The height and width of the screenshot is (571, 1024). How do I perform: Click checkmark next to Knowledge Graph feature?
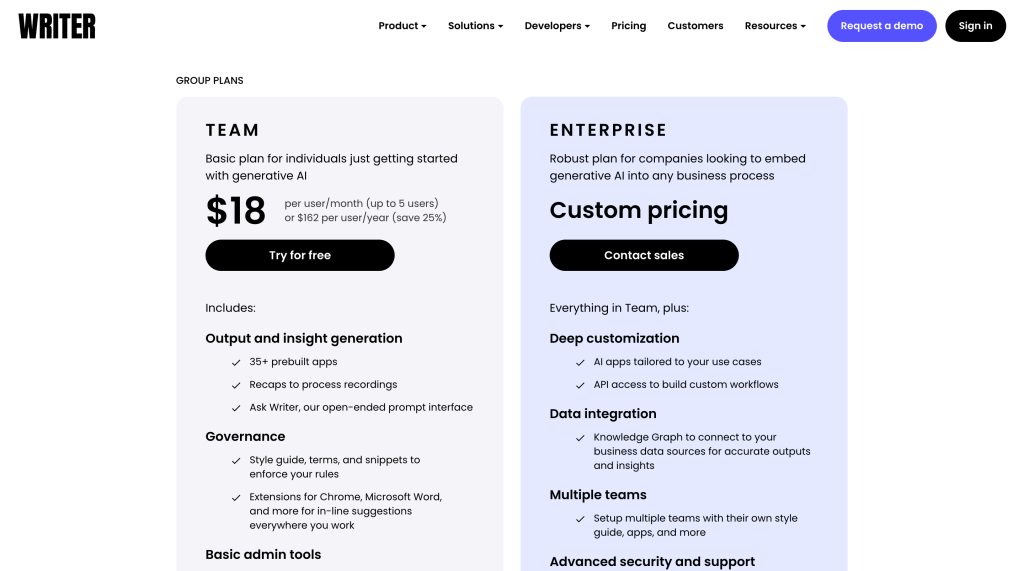580,438
